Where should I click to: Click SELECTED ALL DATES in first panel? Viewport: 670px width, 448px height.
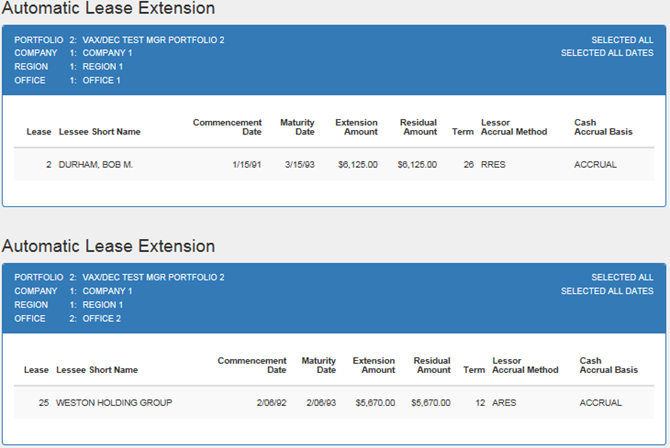point(607,53)
